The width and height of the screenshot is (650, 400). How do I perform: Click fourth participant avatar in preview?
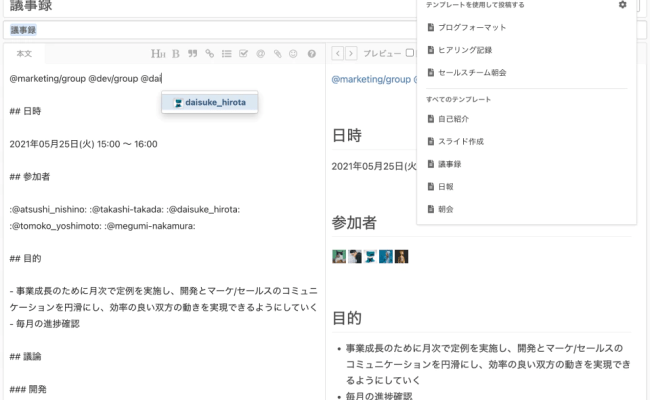(386, 257)
